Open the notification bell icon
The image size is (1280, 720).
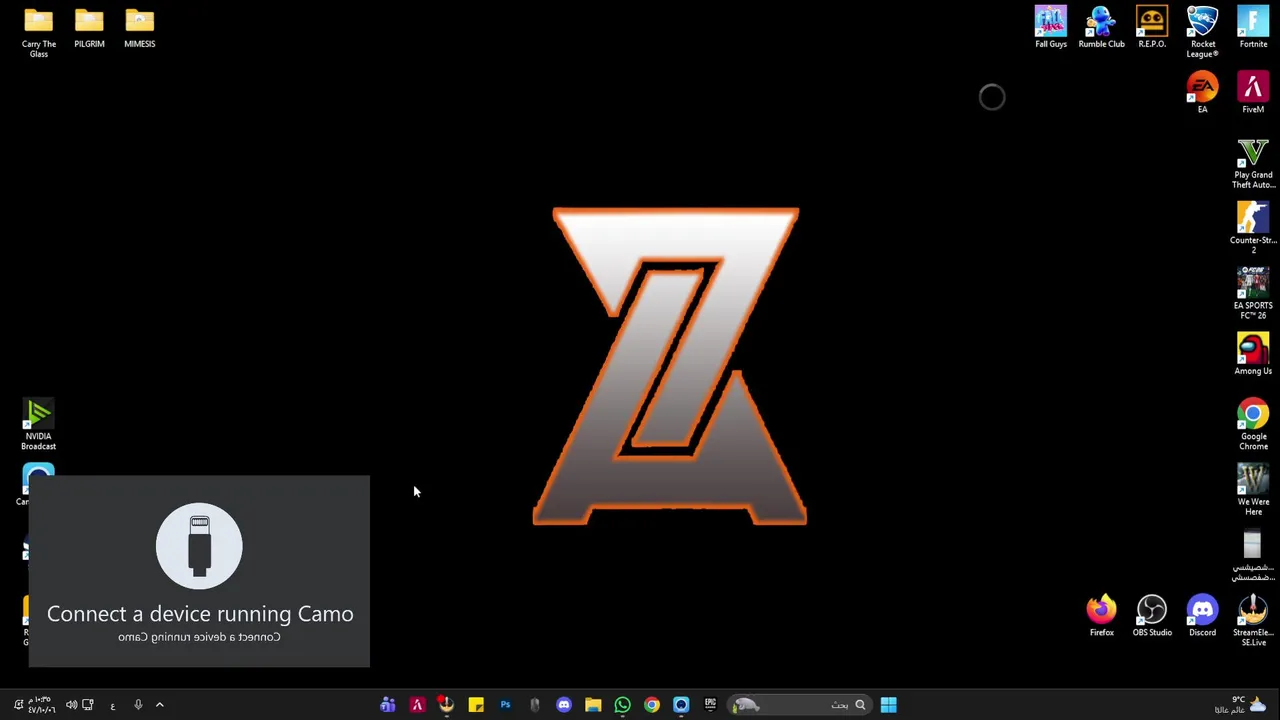(x=18, y=705)
